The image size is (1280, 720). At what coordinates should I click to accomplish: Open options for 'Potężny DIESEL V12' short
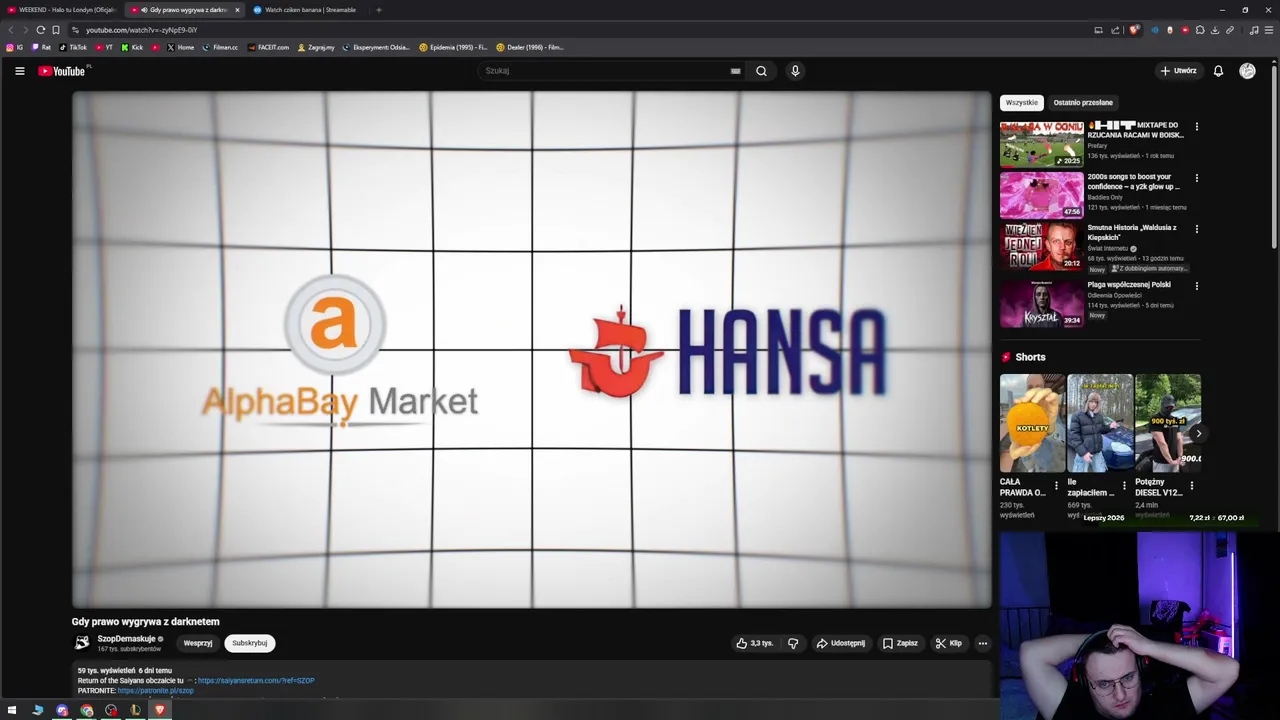coord(1192,486)
